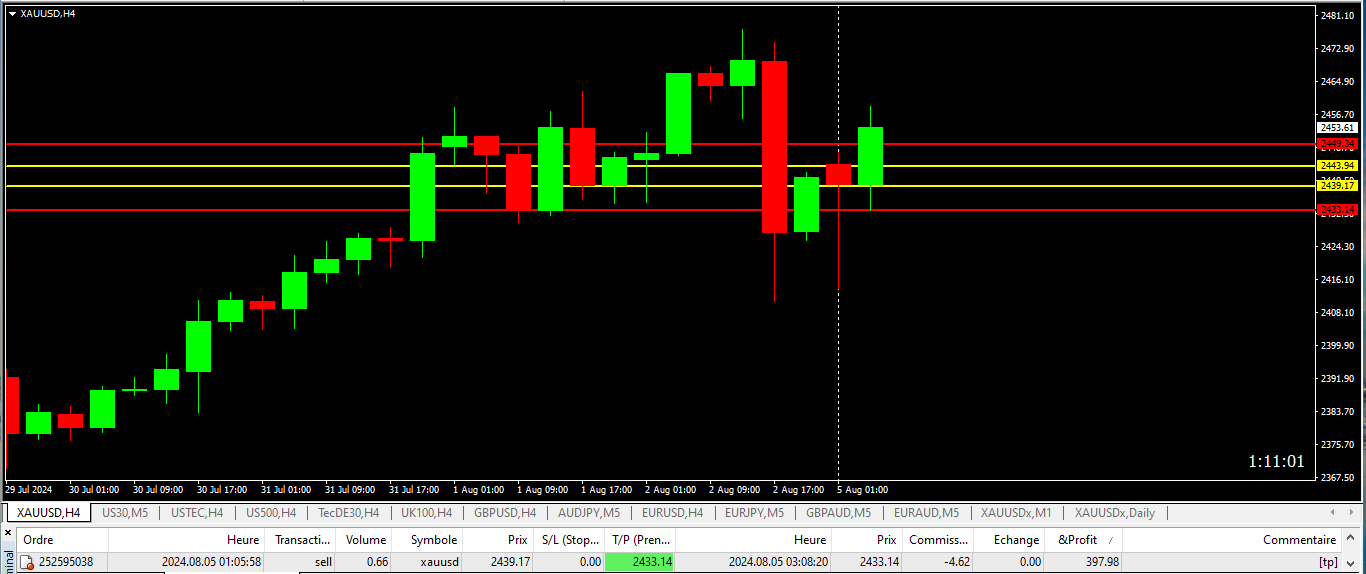Click the '29 Jul 2024' time axis label
Viewport: 1366px width, 574px height.
coord(29,490)
